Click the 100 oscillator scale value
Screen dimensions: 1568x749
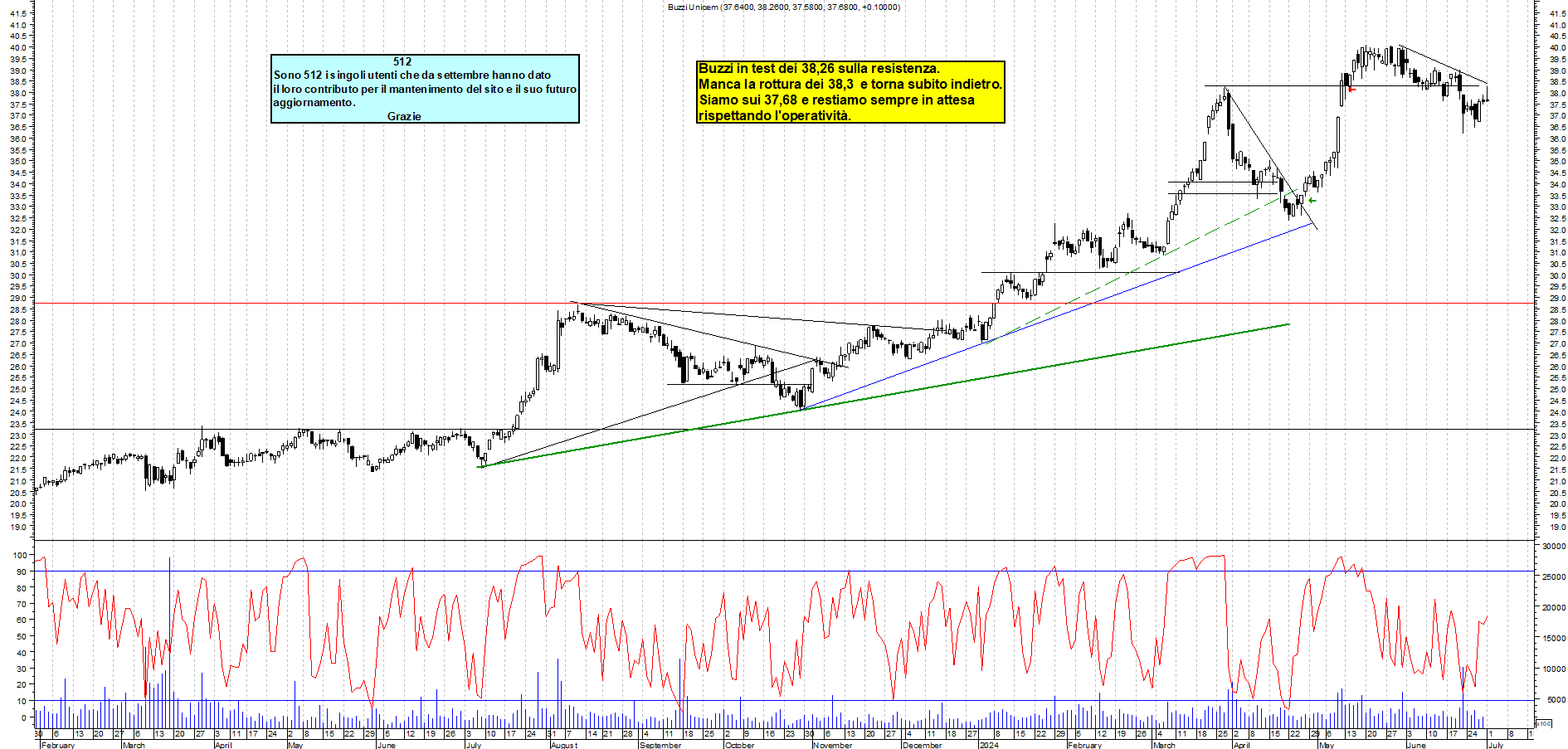click(x=19, y=556)
